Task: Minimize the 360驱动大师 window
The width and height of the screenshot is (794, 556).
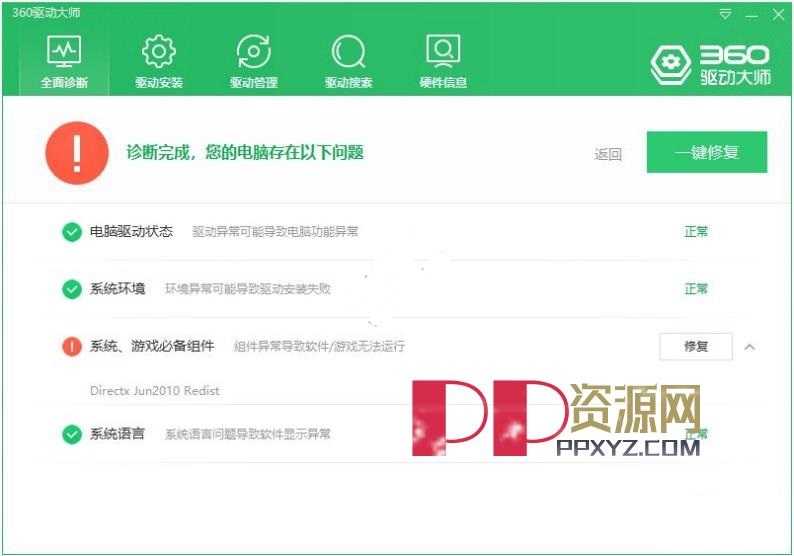Action: pyautogui.click(x=751, y=15)
